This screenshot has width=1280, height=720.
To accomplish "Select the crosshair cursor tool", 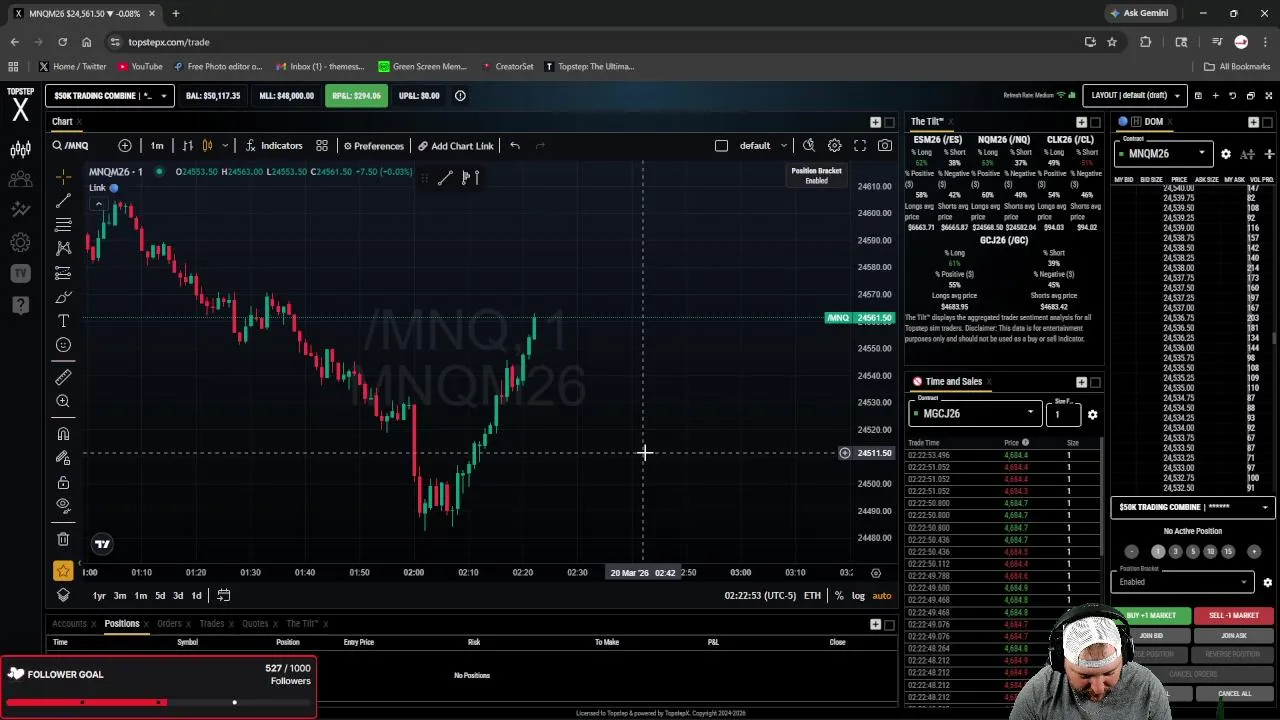I will 63,177.
